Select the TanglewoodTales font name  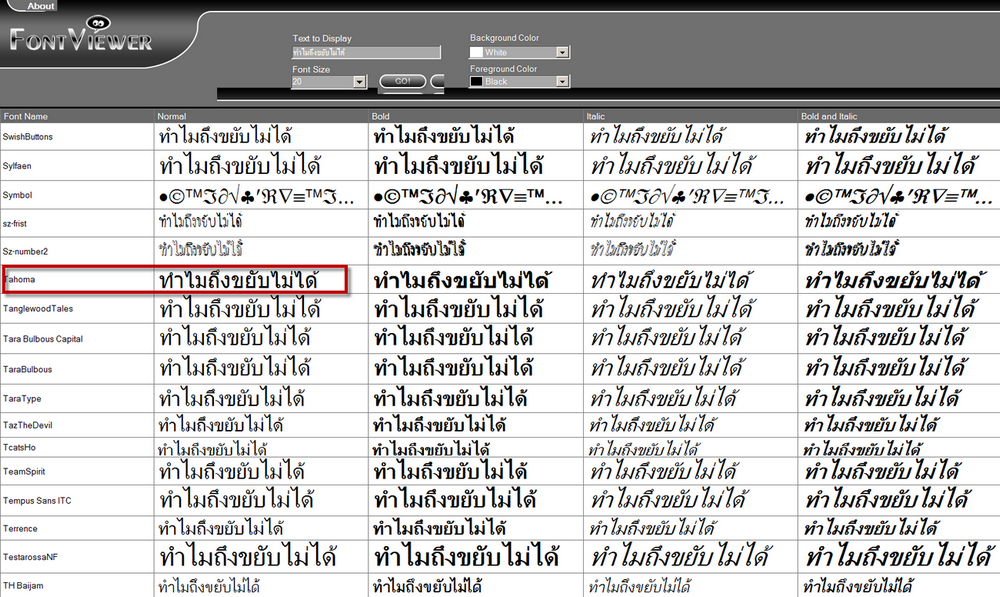pyautogui.click(x=38, y=309)
